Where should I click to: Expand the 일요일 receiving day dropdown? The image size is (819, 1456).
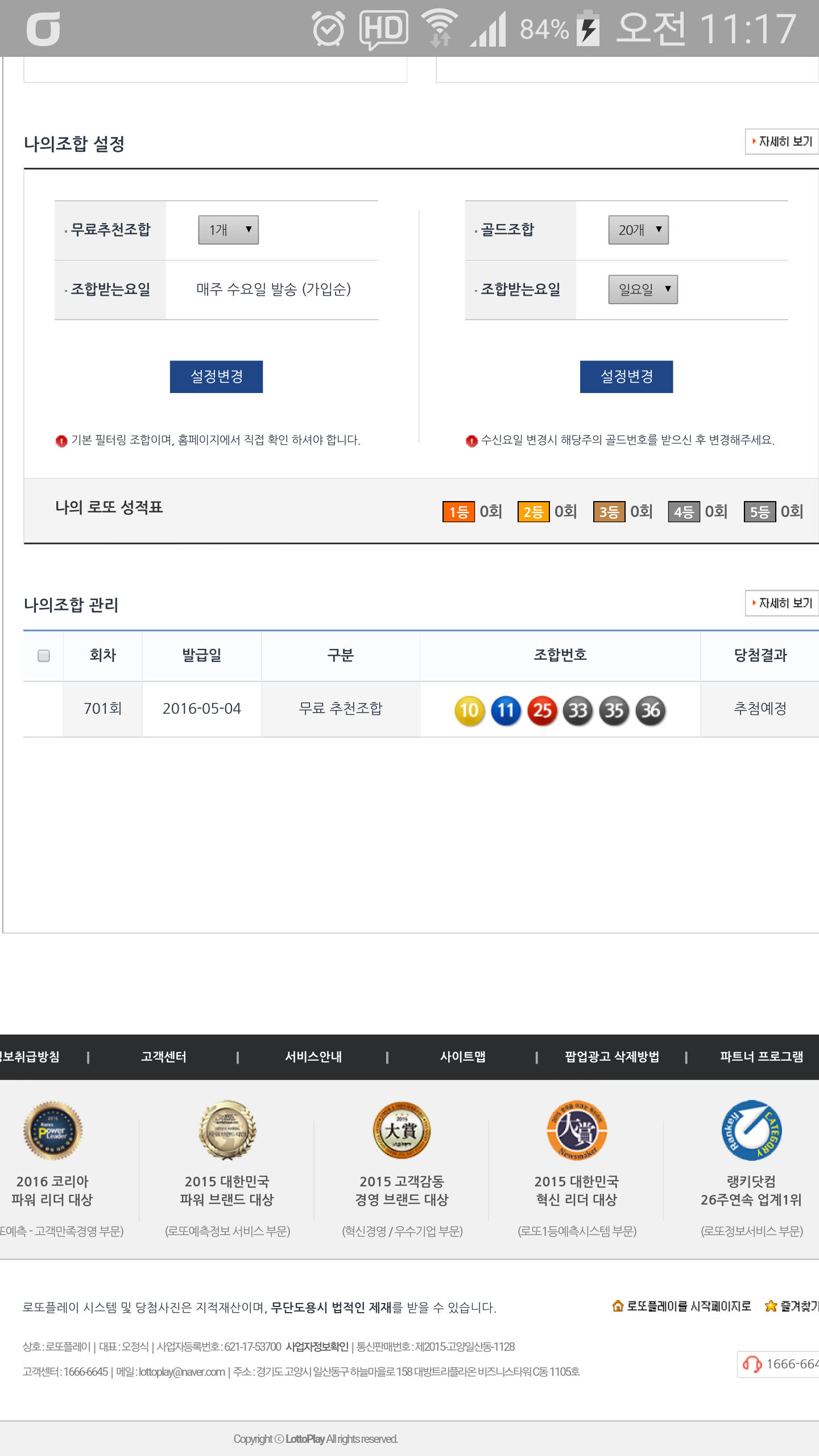(643, 289)
